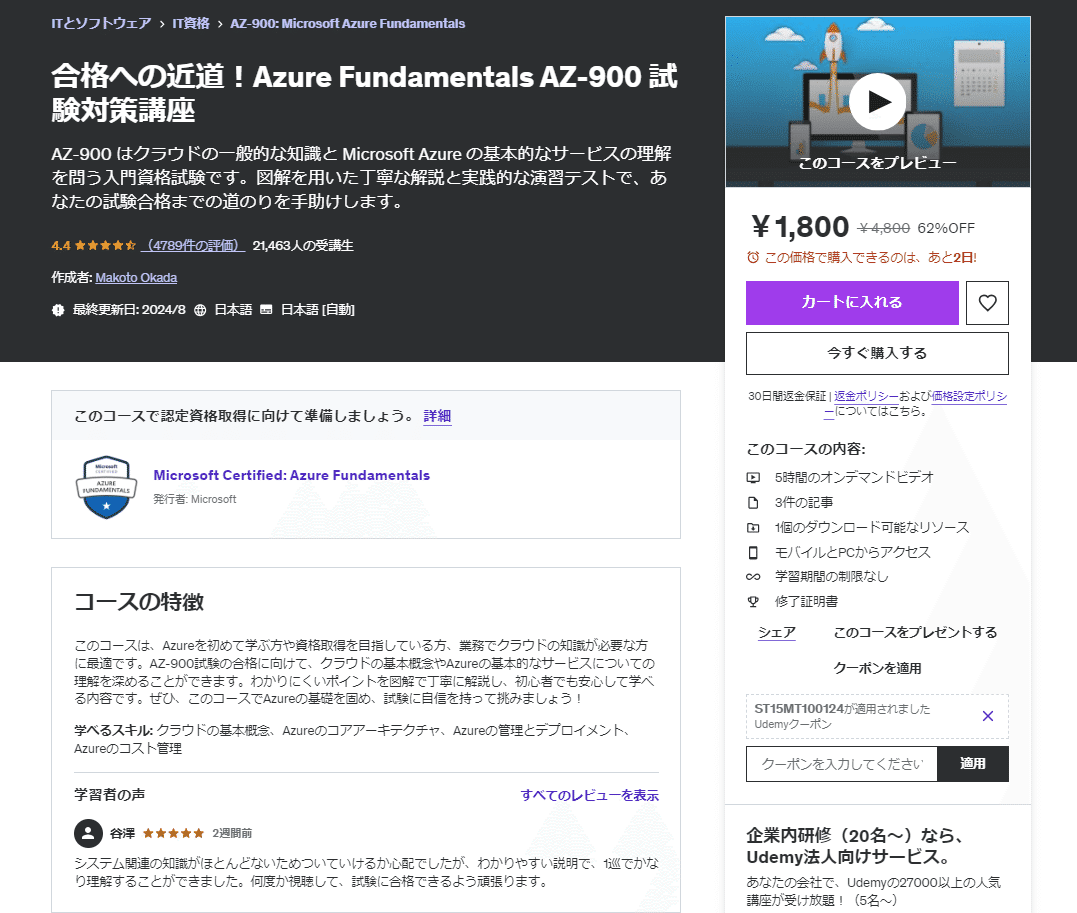The image size is (1077, 913).
Task: Click 30日間返金保証 text
Action: click(x=787, y=396)
